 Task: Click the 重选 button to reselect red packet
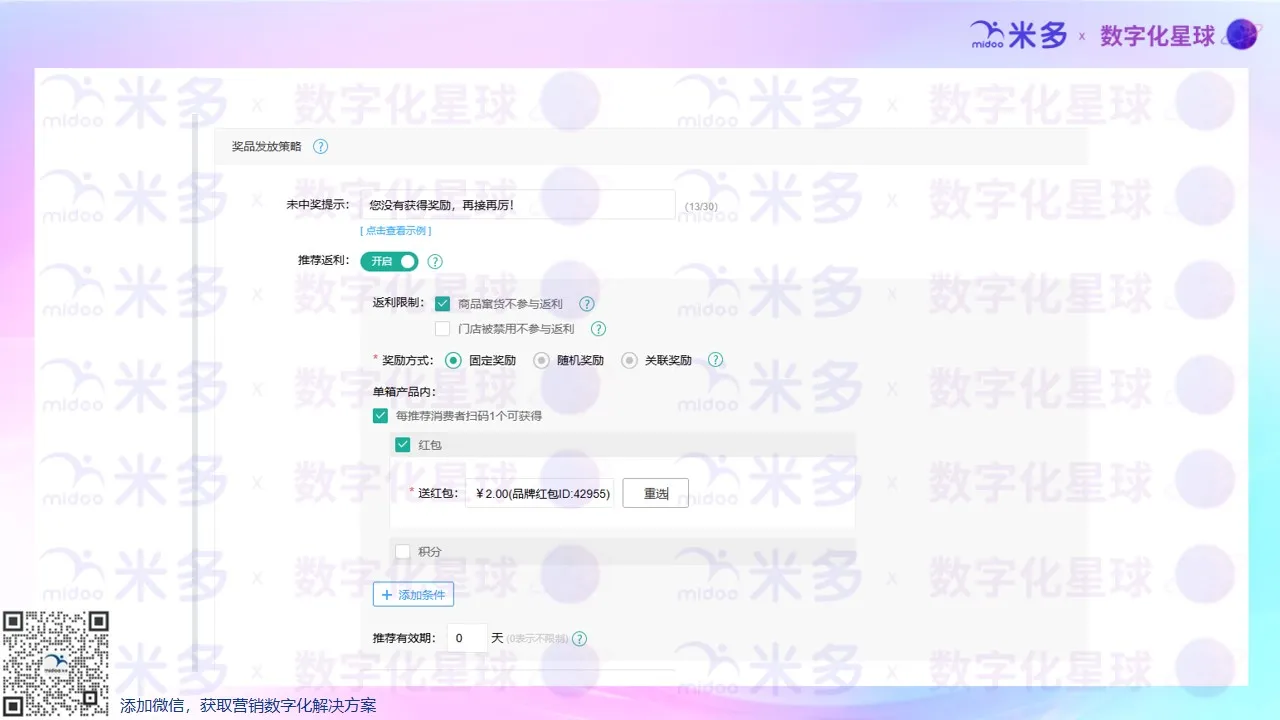point(655,493)
